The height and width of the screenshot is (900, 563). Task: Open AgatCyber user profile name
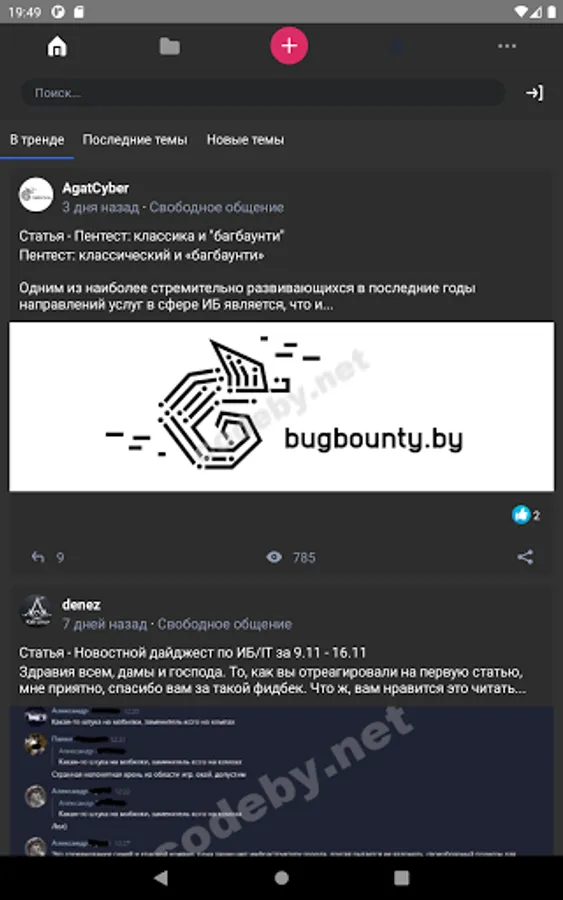pyautogui.click(x=95, y=188)
